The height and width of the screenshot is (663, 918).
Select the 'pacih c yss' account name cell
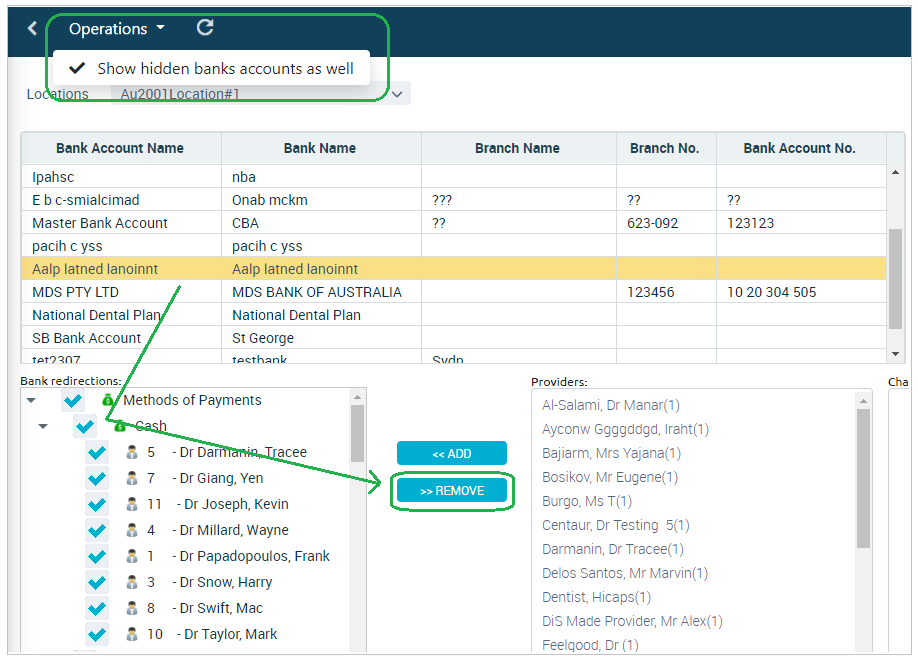click(x=121, y=246)
